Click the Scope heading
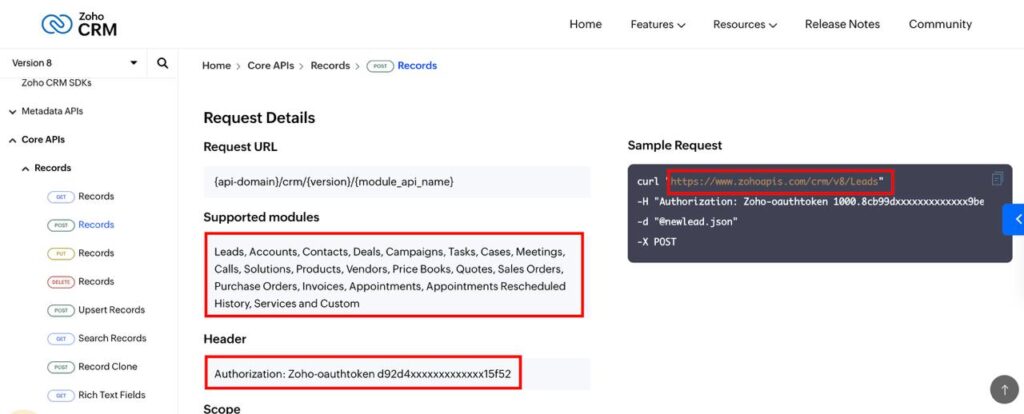1024x414 pixels. [x=221, y=409]
